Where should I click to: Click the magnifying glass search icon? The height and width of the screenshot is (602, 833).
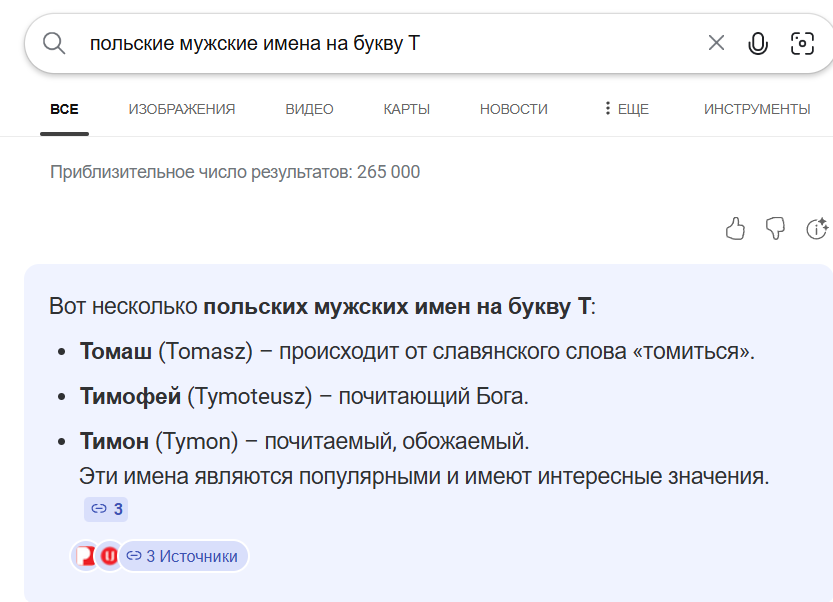click(54, 43)
